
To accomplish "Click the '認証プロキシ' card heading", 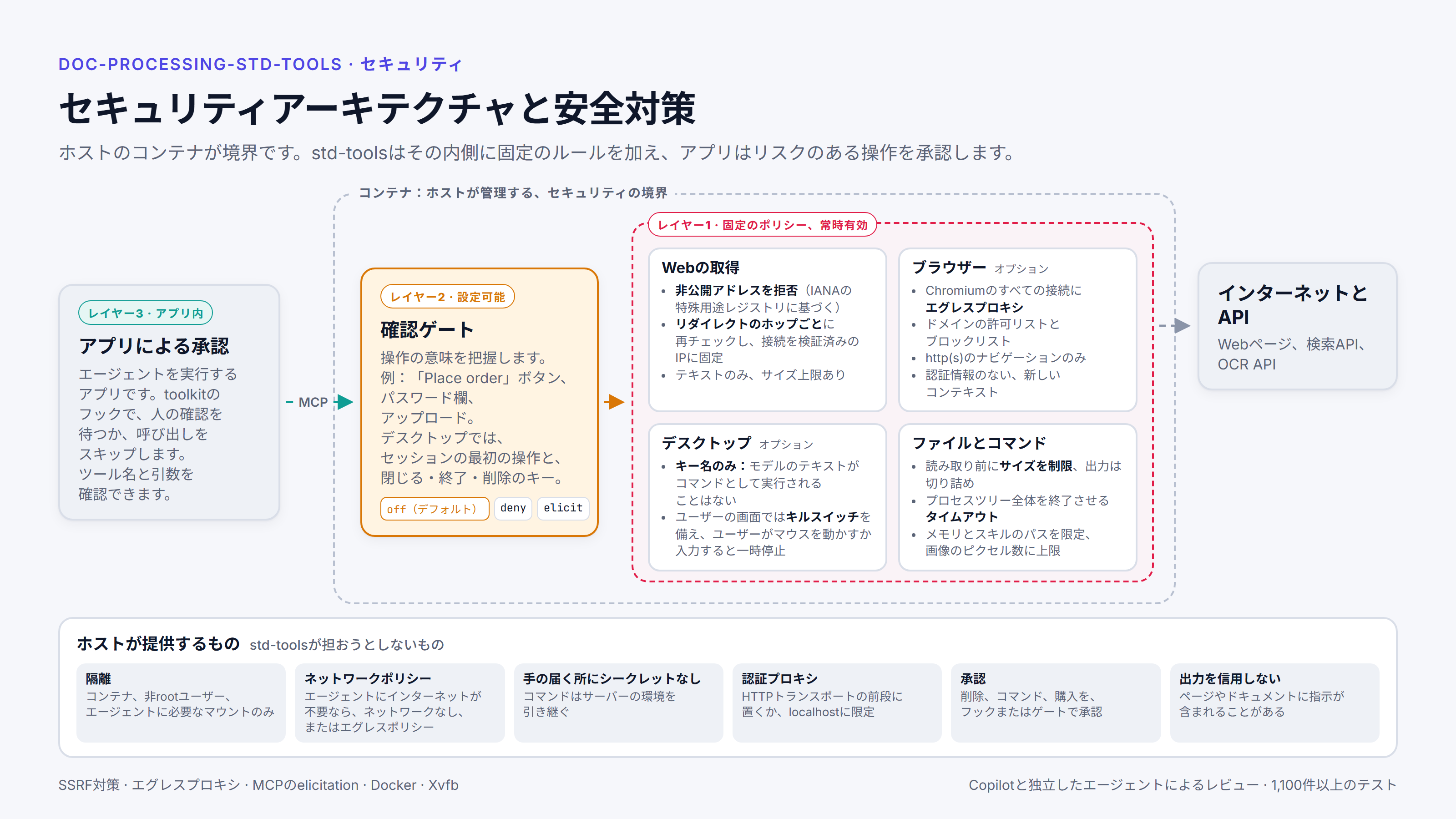I will pos(779,678).
